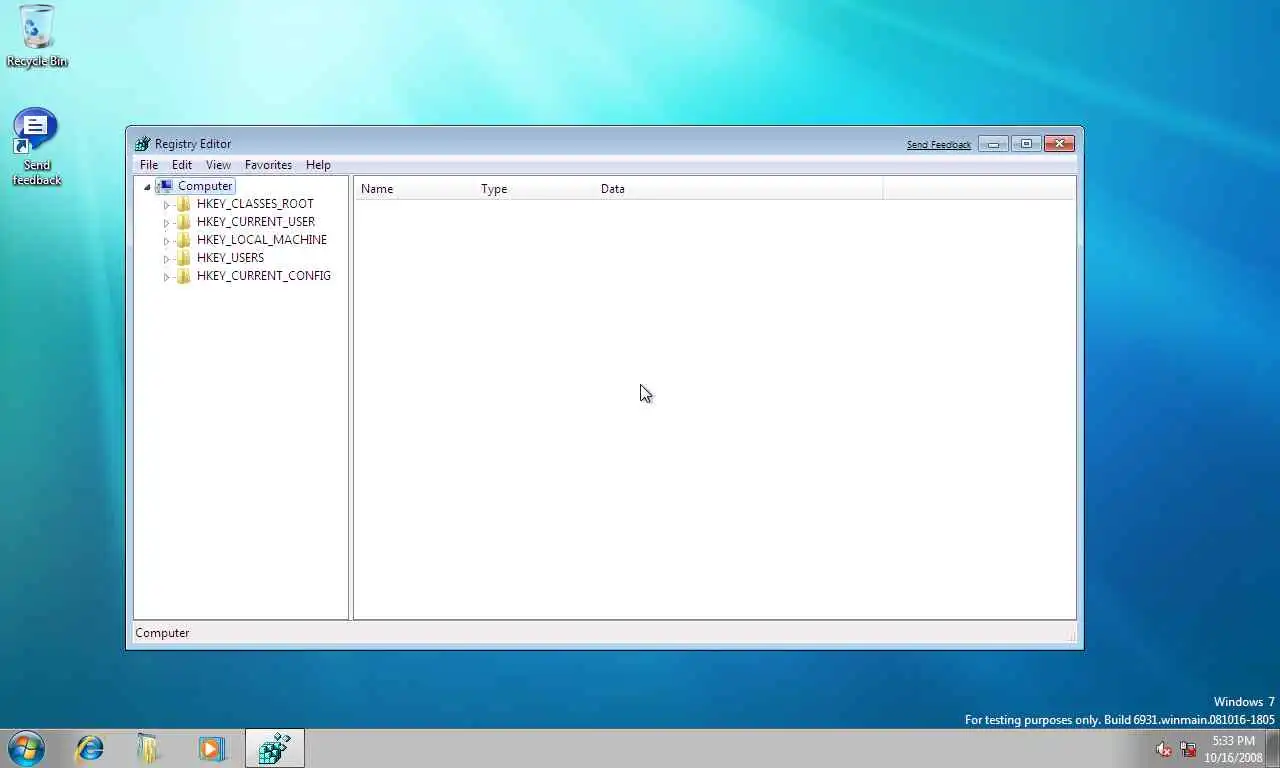Screen dimensions: 1280x768
Task: Open the Help menu
Action: (x=318, y=165)
